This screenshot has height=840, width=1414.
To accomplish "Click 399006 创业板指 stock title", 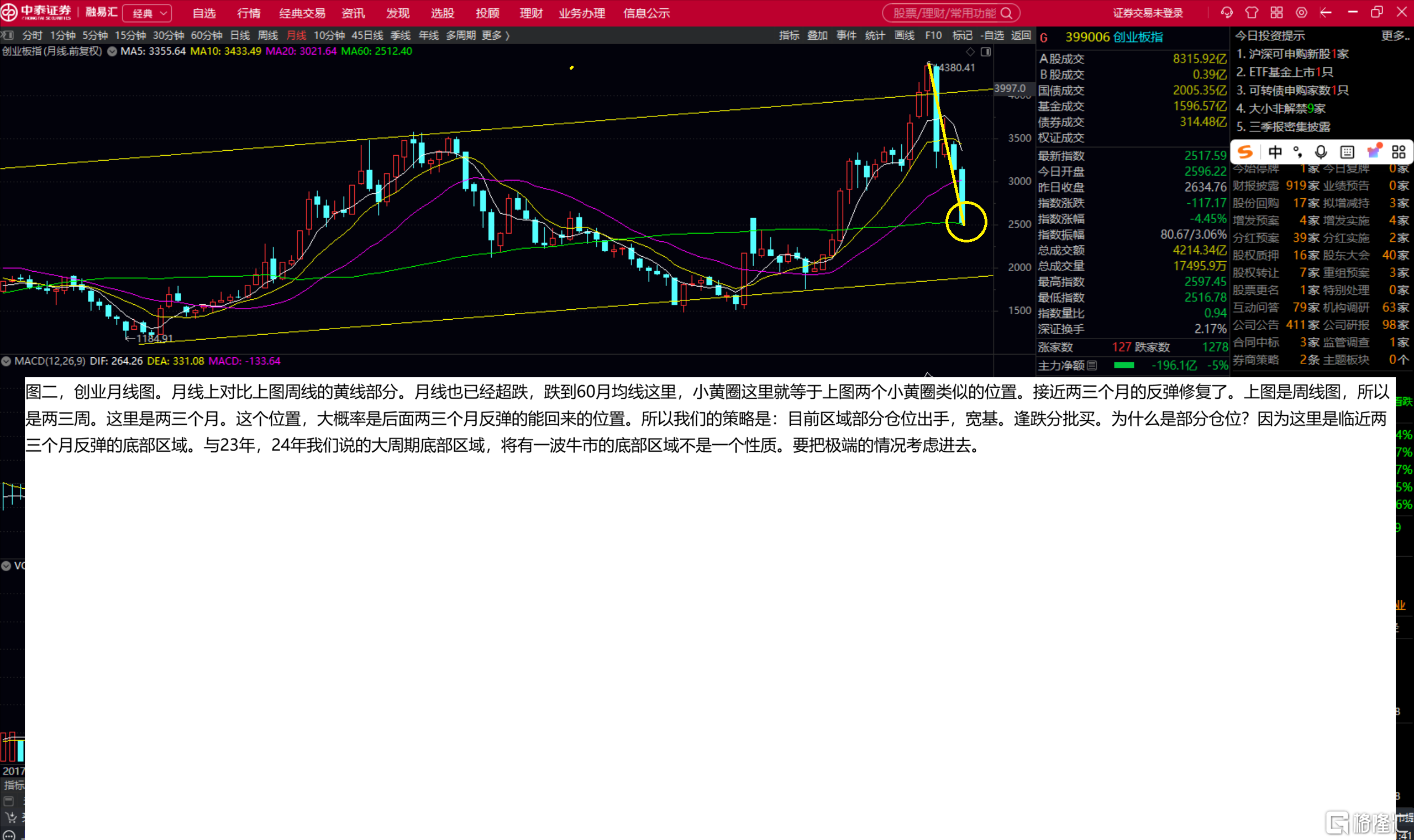I will coord(1114,37).
